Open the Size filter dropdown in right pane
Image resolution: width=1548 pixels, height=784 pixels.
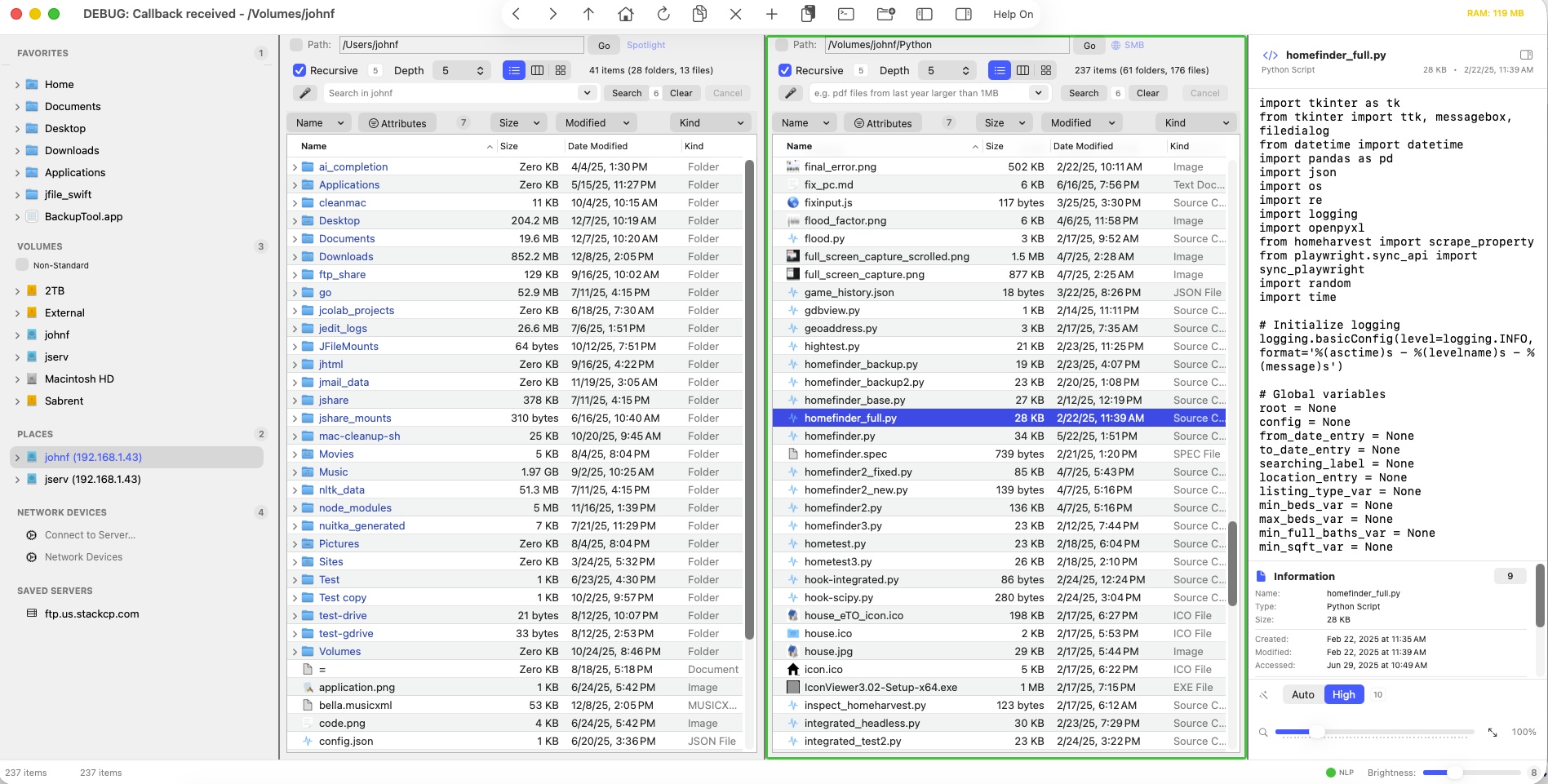(x=1004, y=122)
